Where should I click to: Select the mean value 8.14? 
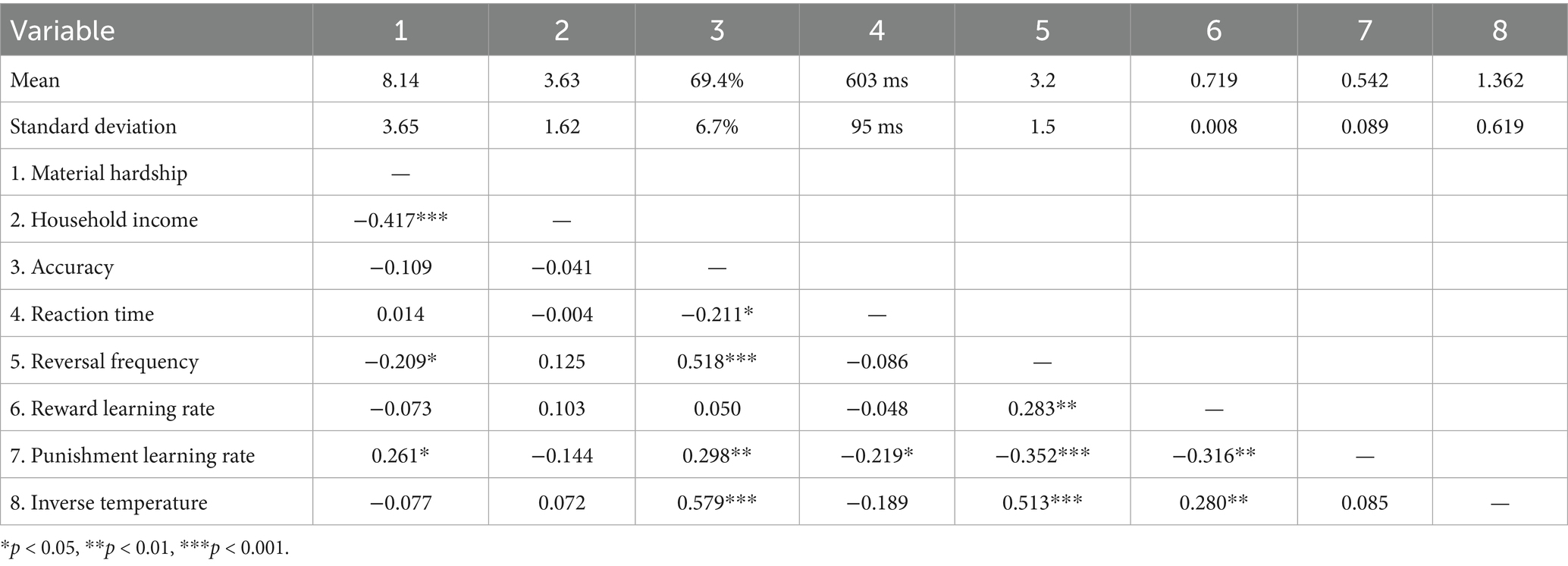(x=400, y=80)
